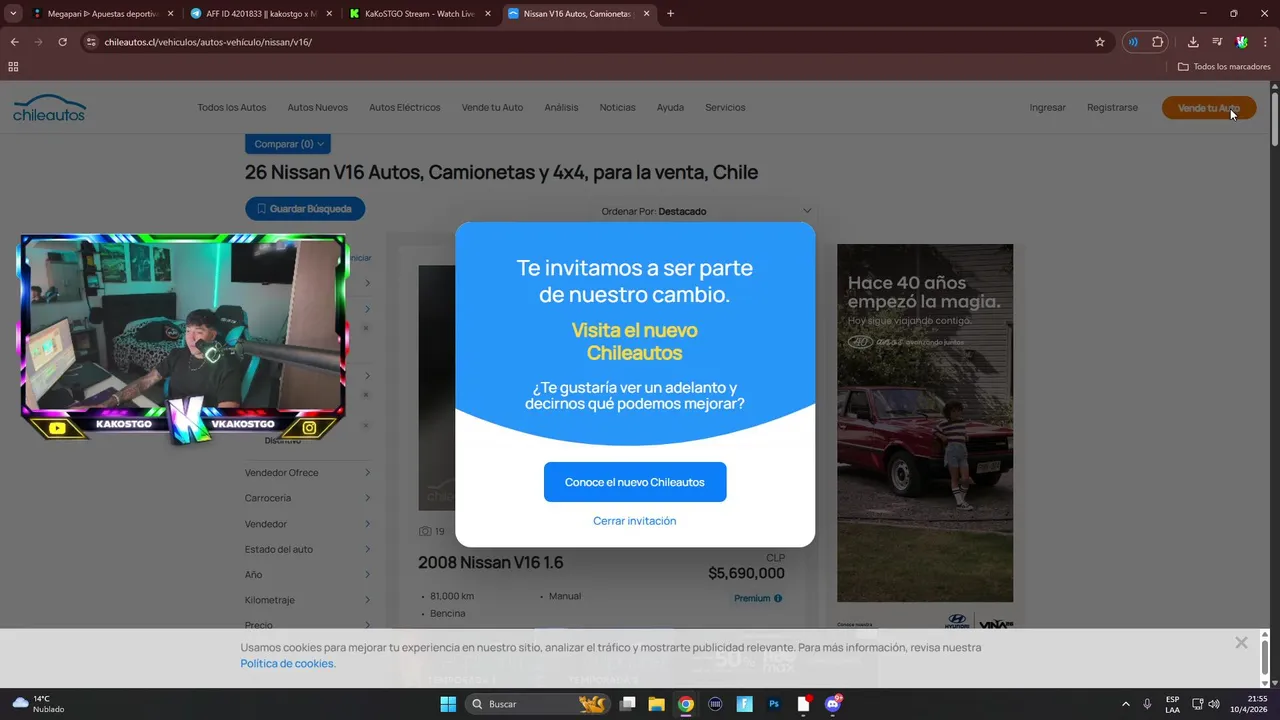This screenshot has width=1280, height=720.
Task: Open File Explorer from the taskbar
Action: 657,704
